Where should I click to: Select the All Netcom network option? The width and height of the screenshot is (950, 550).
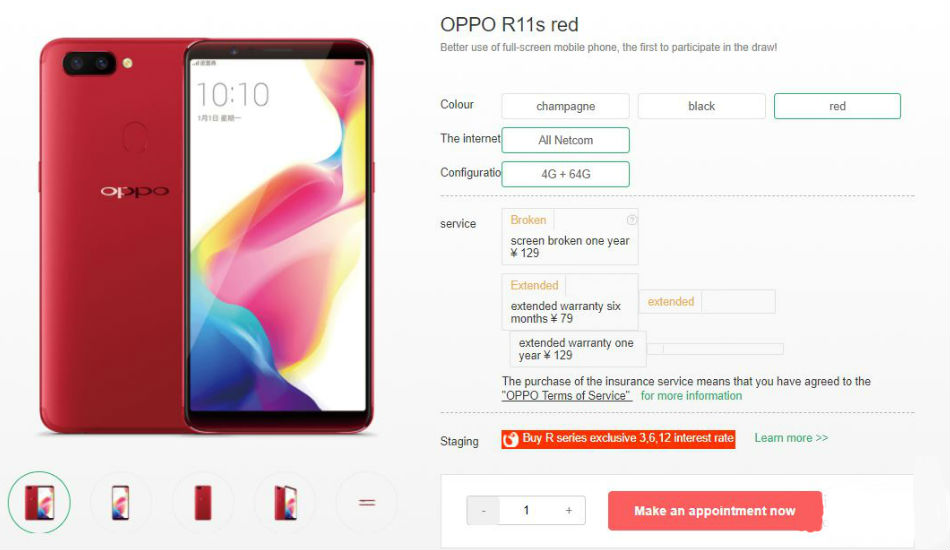click(x=565, y=140)
